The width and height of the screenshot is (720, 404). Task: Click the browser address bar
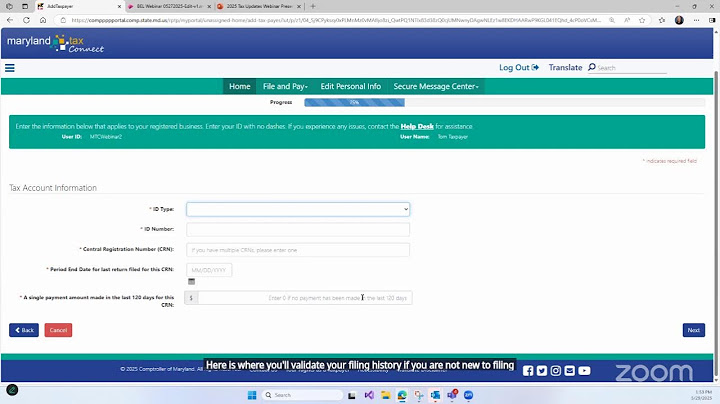[335, 20]
